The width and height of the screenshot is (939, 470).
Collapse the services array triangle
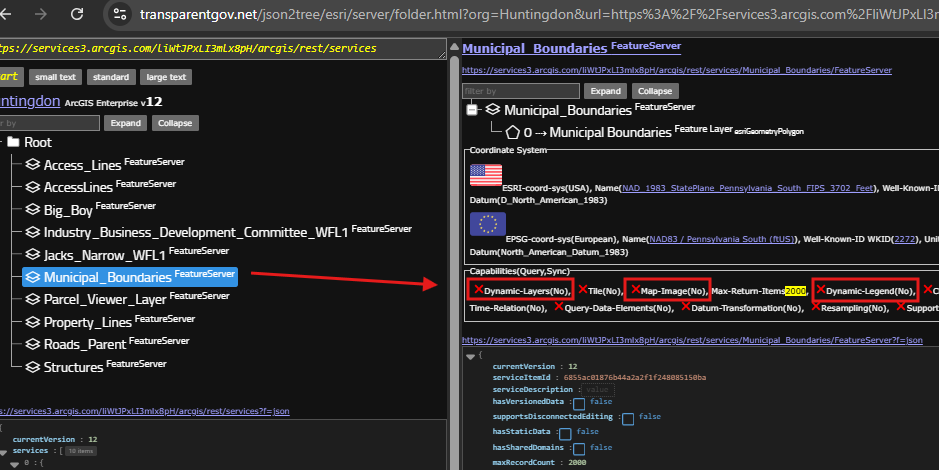4,453
